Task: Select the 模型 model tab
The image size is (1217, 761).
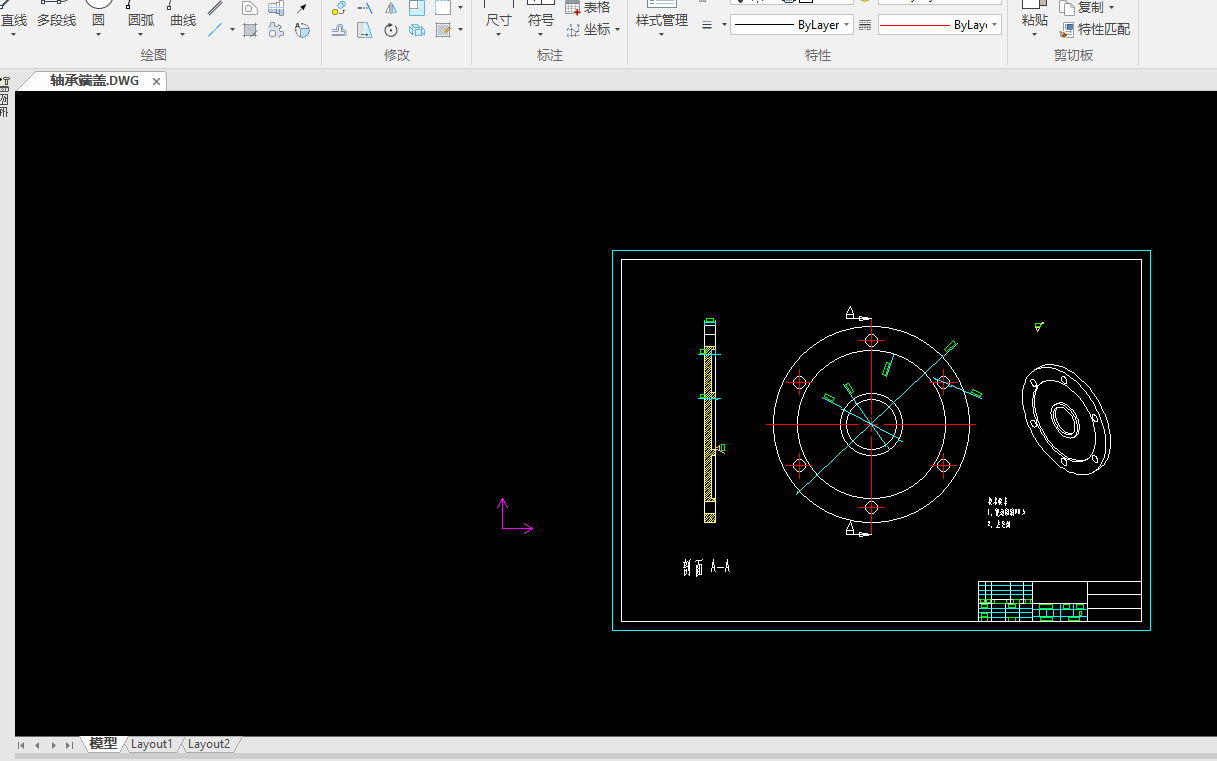Action: (x=102, y=744)
